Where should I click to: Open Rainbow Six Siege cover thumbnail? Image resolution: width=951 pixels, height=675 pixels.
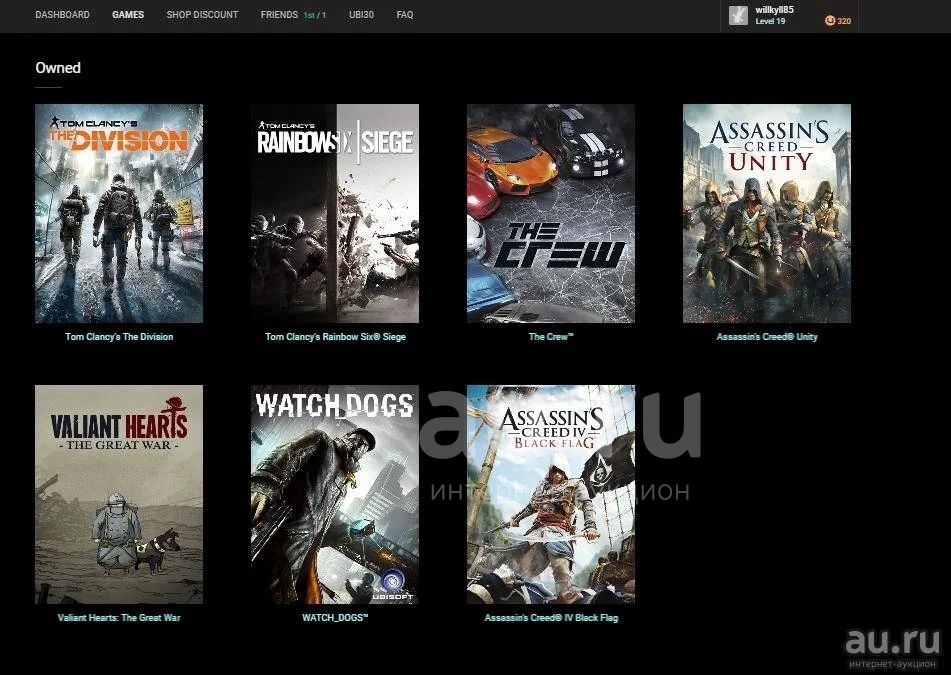tap(335, 213)
